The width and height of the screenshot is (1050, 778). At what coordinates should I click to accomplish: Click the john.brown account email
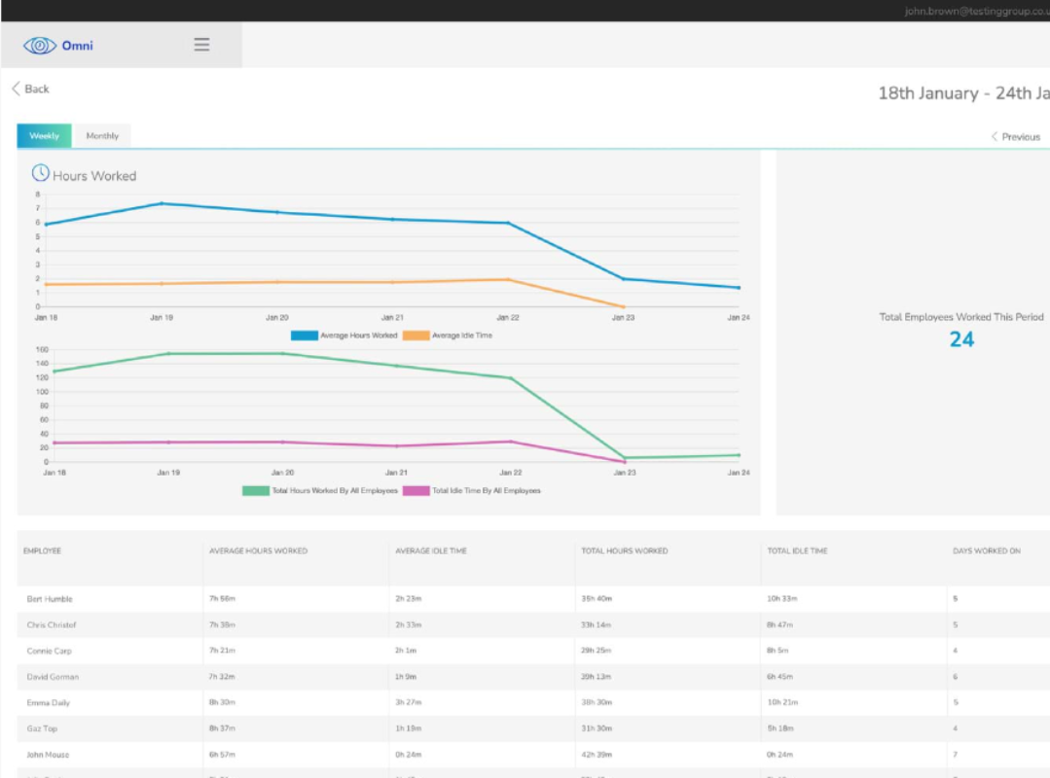pos(977,11)
